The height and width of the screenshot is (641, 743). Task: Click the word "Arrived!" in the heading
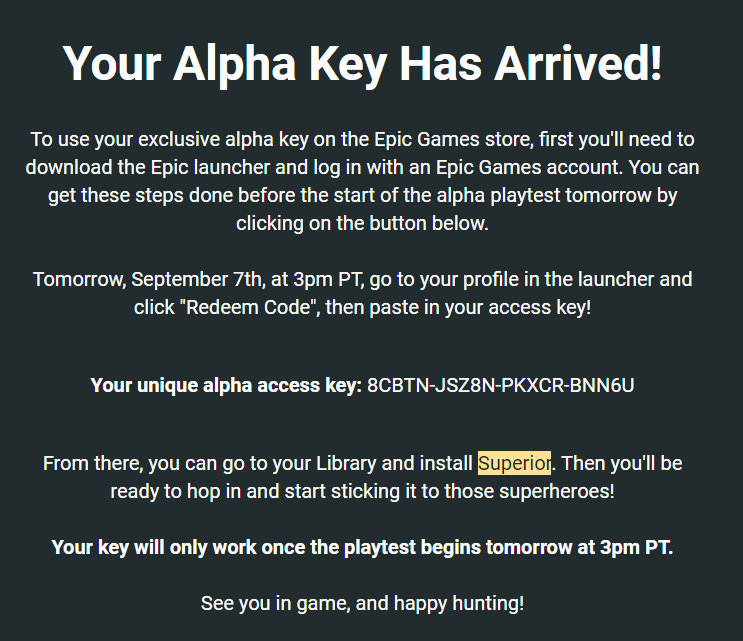click(578, 63)
